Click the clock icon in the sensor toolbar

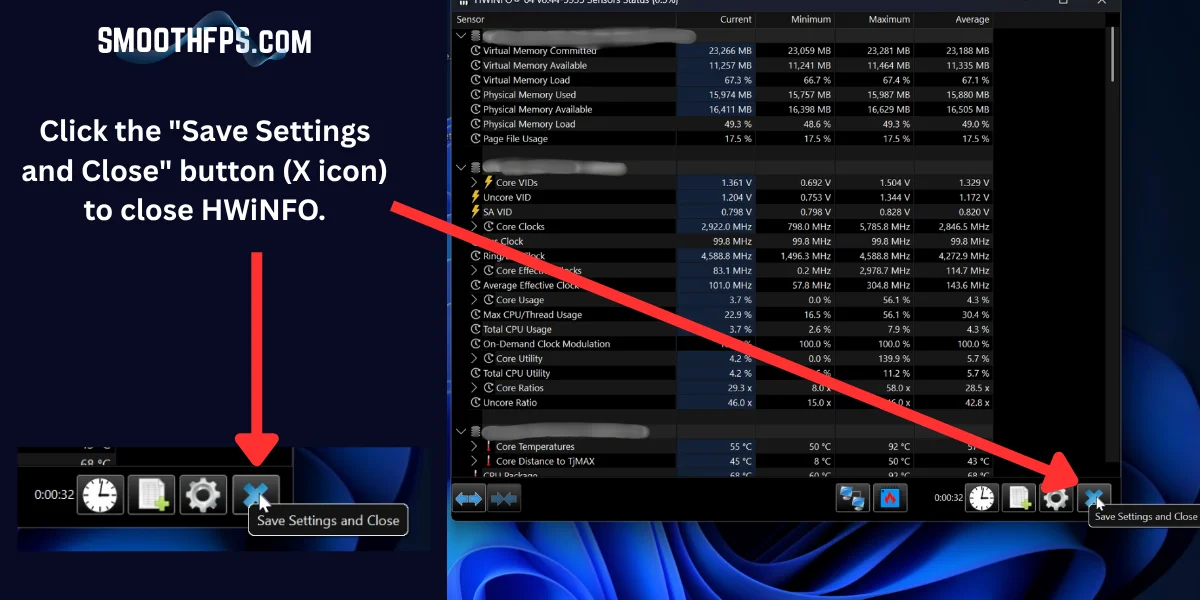click(x=981, y=497)
